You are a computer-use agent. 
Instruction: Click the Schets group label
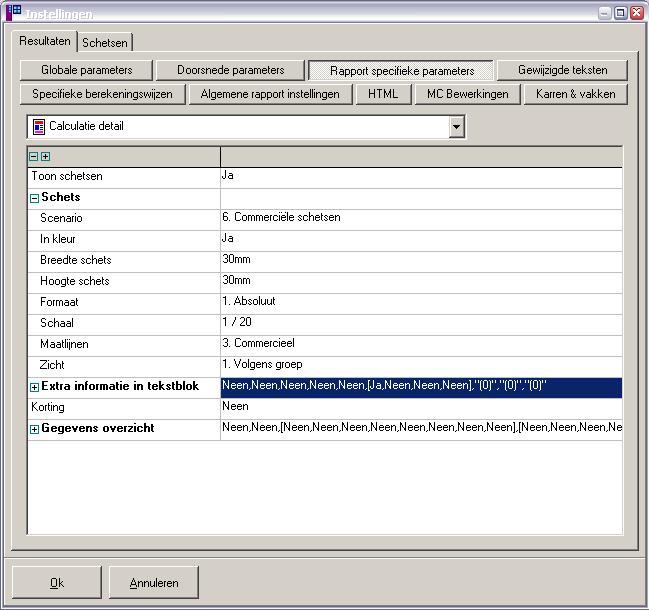click(61, 197)
